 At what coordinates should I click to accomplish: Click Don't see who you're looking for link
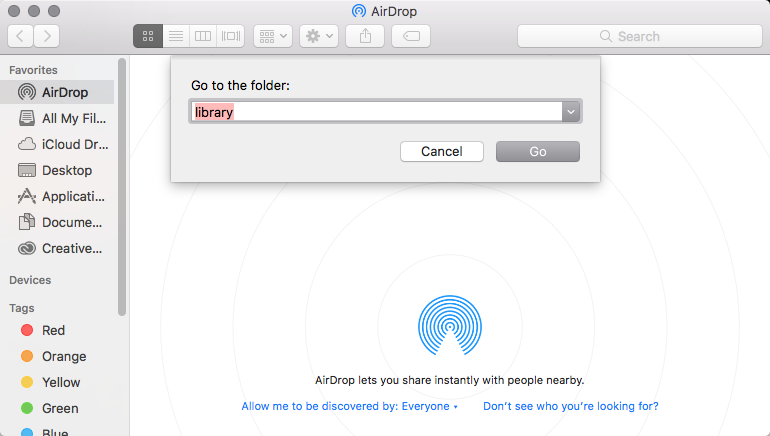click(x=571, y=407)
